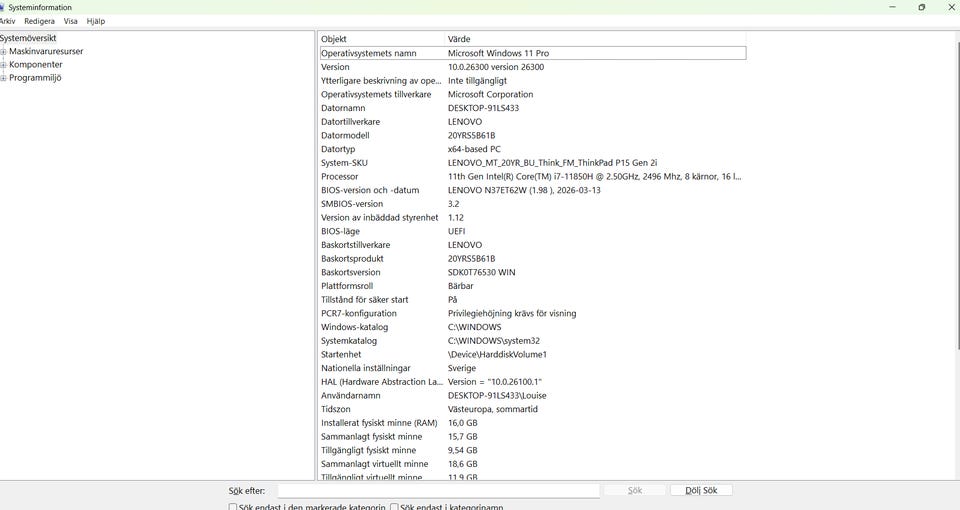Select the Version av inbäddad styrenhet row

(x=533, y=217)
